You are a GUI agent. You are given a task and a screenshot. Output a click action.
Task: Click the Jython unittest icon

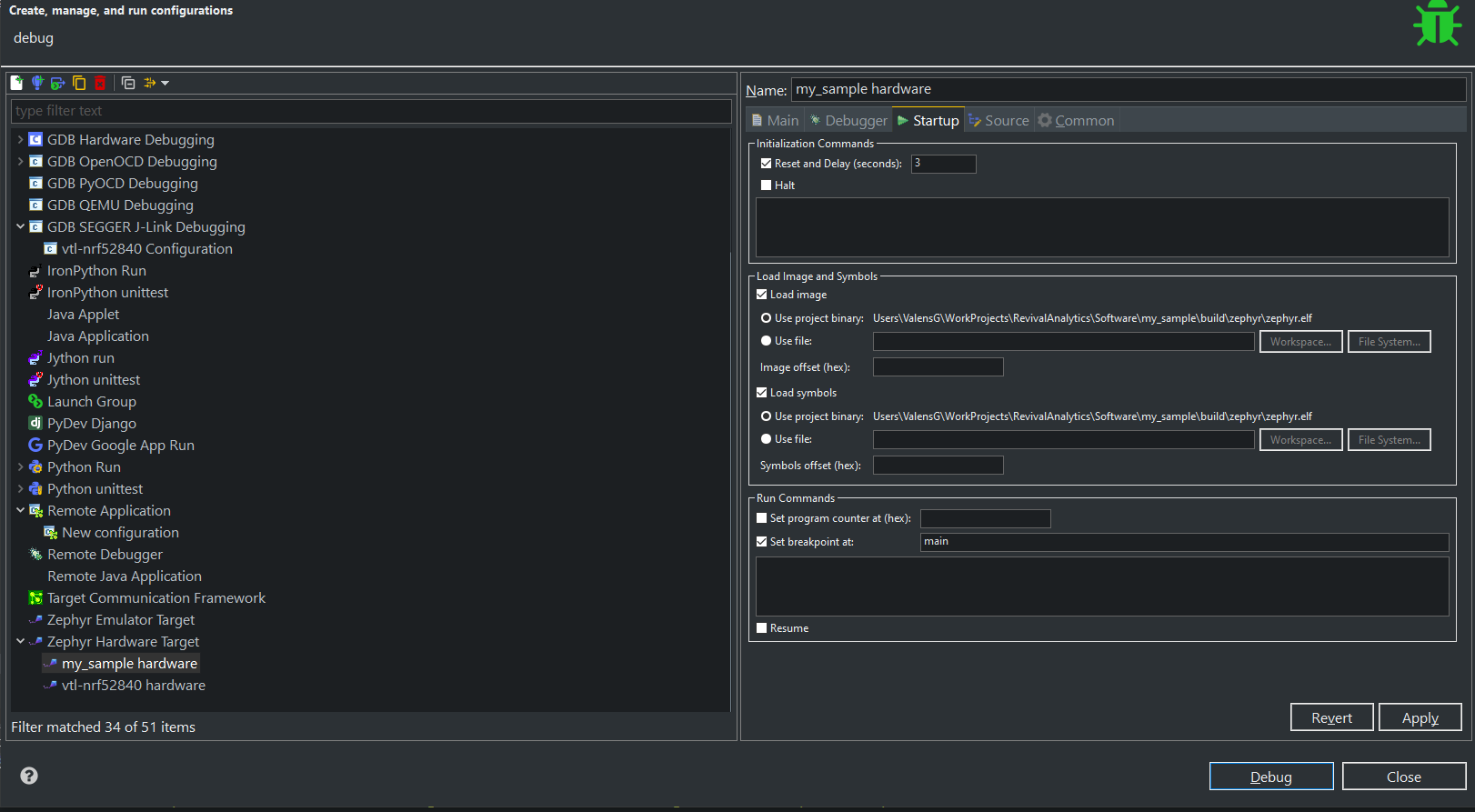tap(35, 380)
